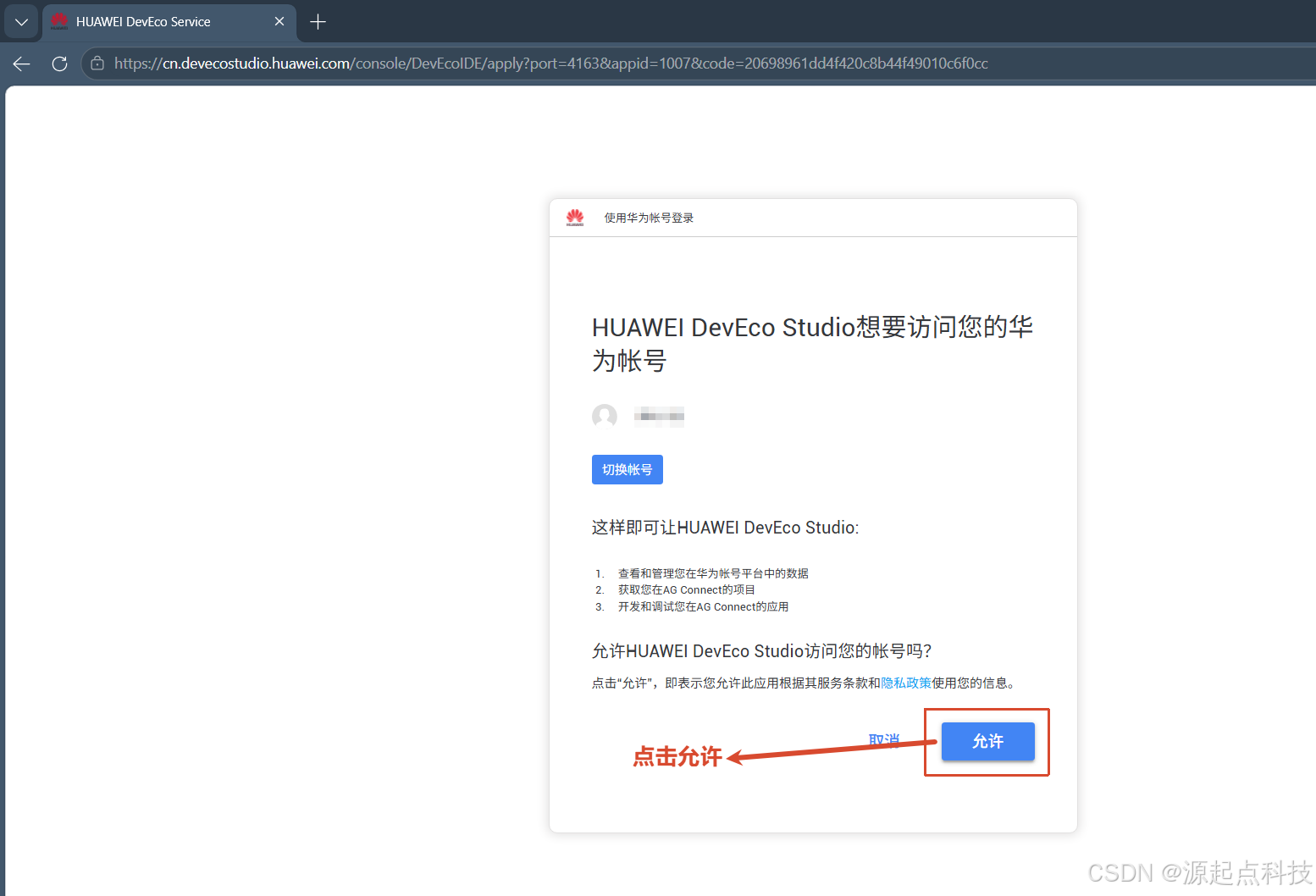Click the browser back arrow
The height and width of the screenshot is (896, 1316).
(x=22, y=64)
